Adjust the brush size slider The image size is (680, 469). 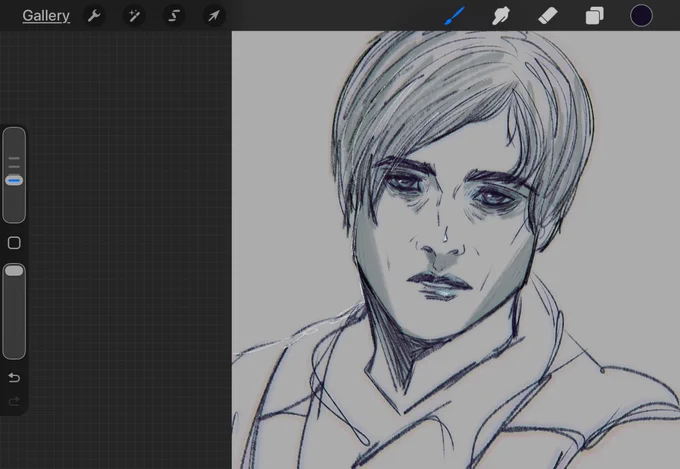tap(14, 175)
